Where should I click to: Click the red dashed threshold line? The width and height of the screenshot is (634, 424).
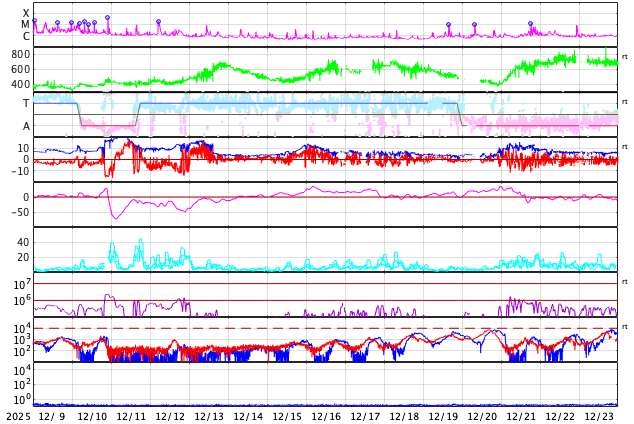tap(300, 328)
